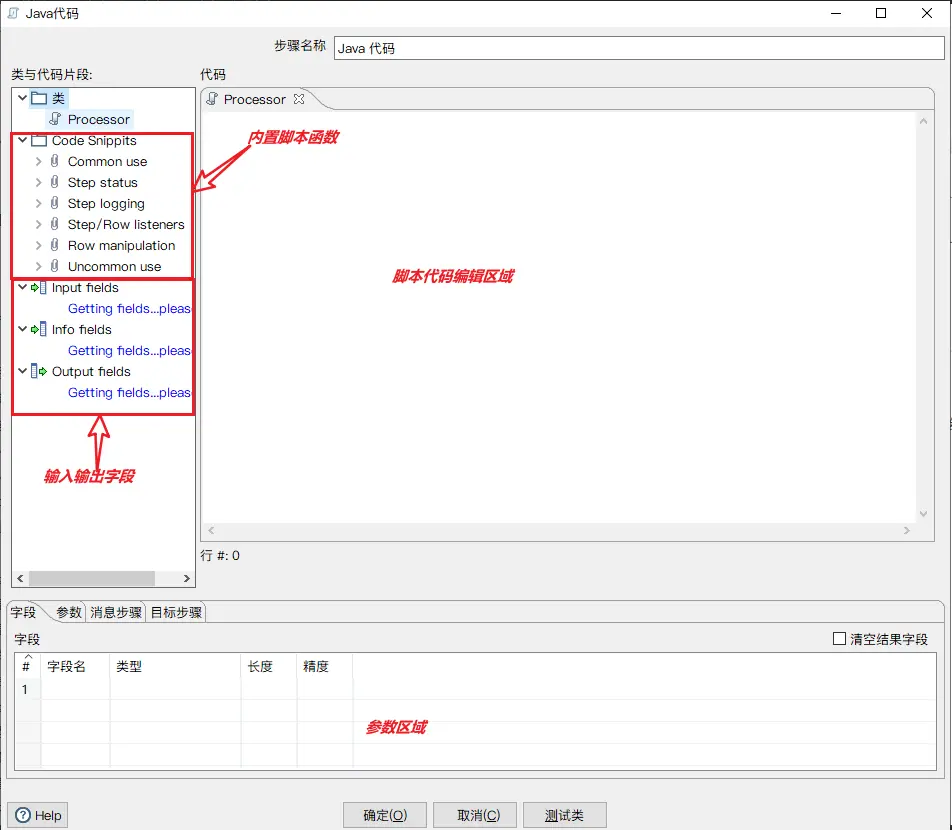Click the 字段名 column header
This screenshot has height=830, width=952.
click(x=75, y=666)
